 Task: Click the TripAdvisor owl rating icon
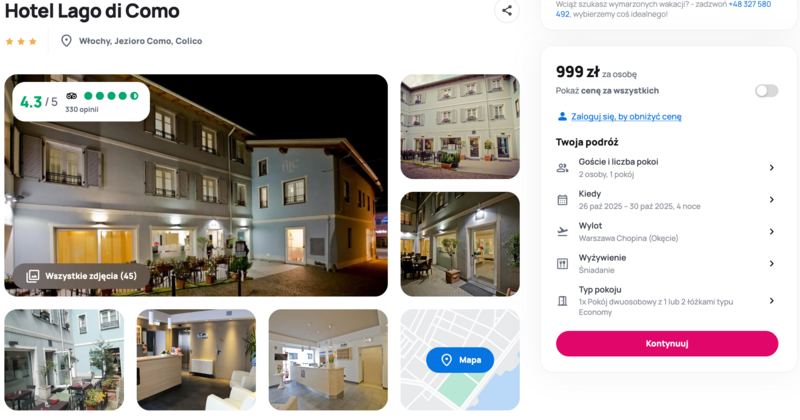tap(71, 96)
